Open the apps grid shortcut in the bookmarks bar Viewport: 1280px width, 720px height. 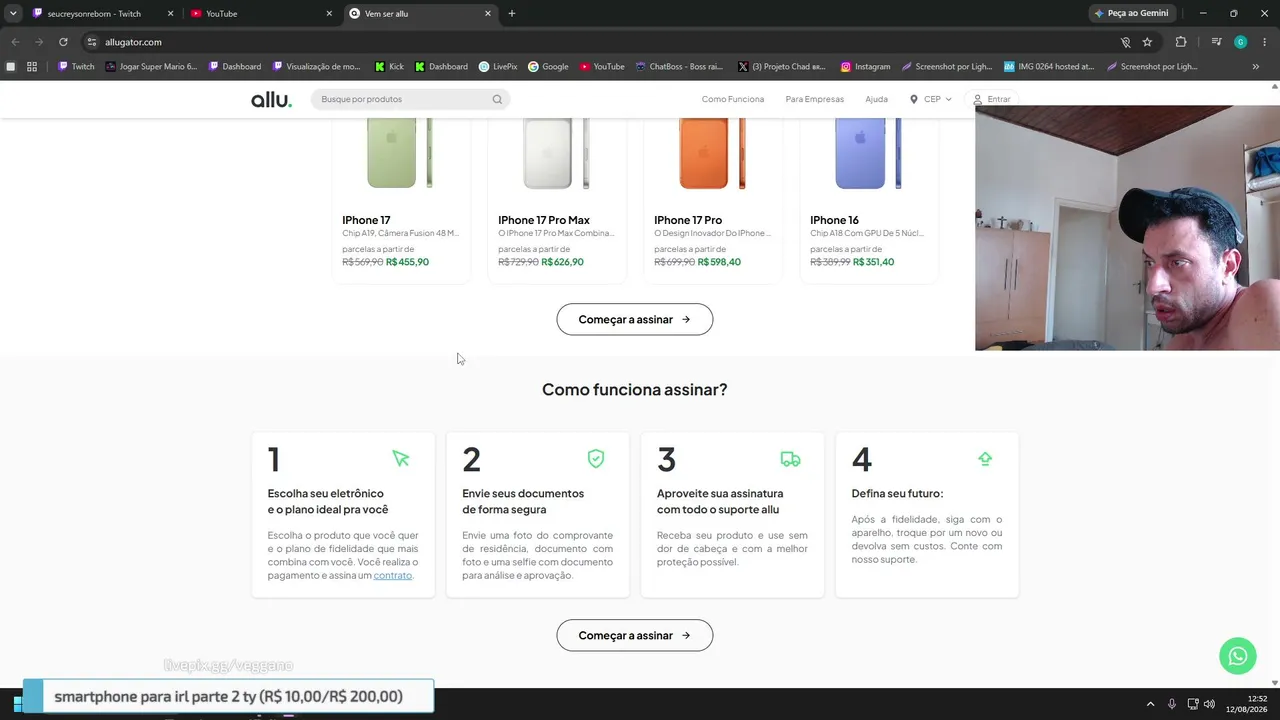click(32, 67)
